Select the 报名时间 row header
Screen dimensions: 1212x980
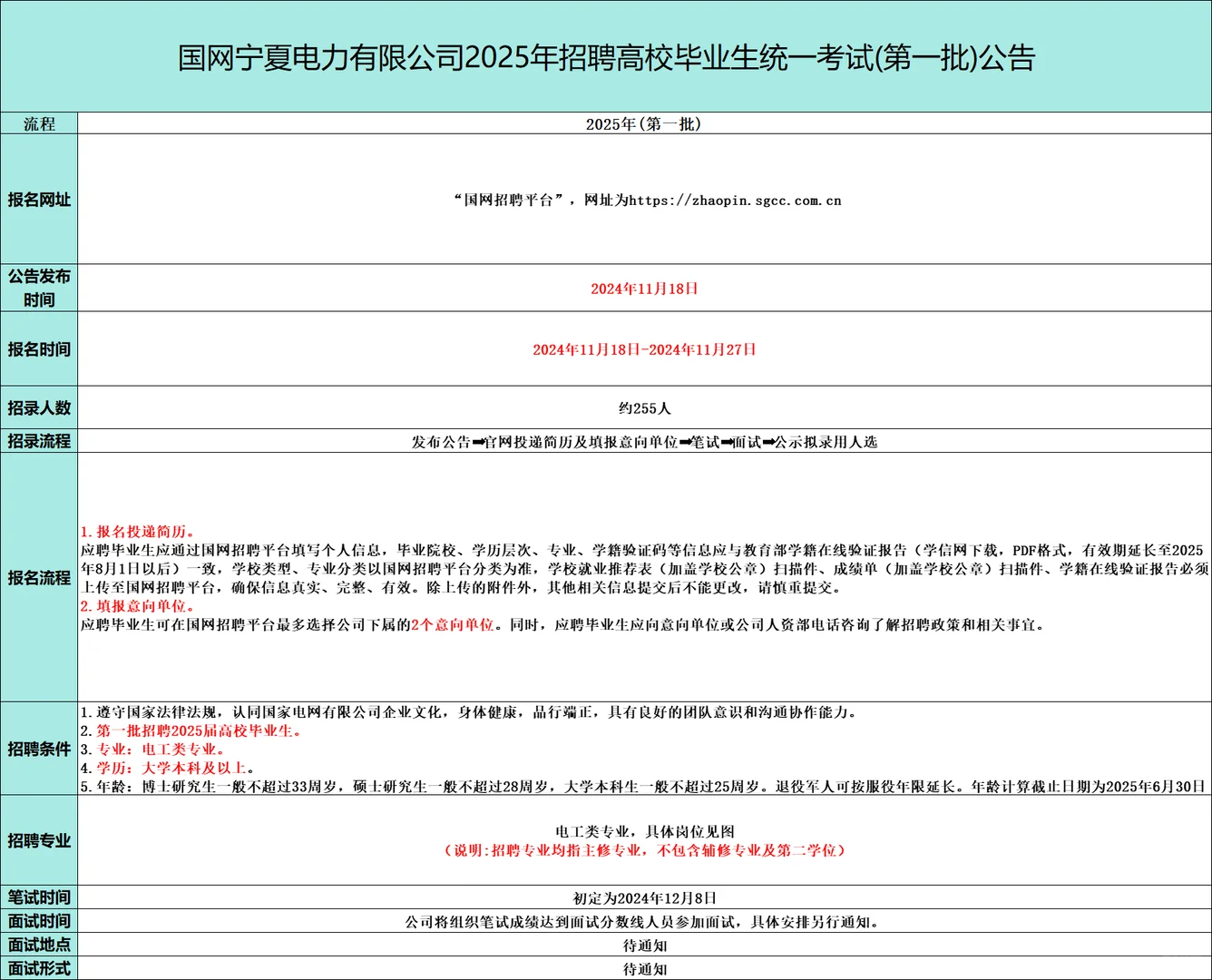(39, 348)
